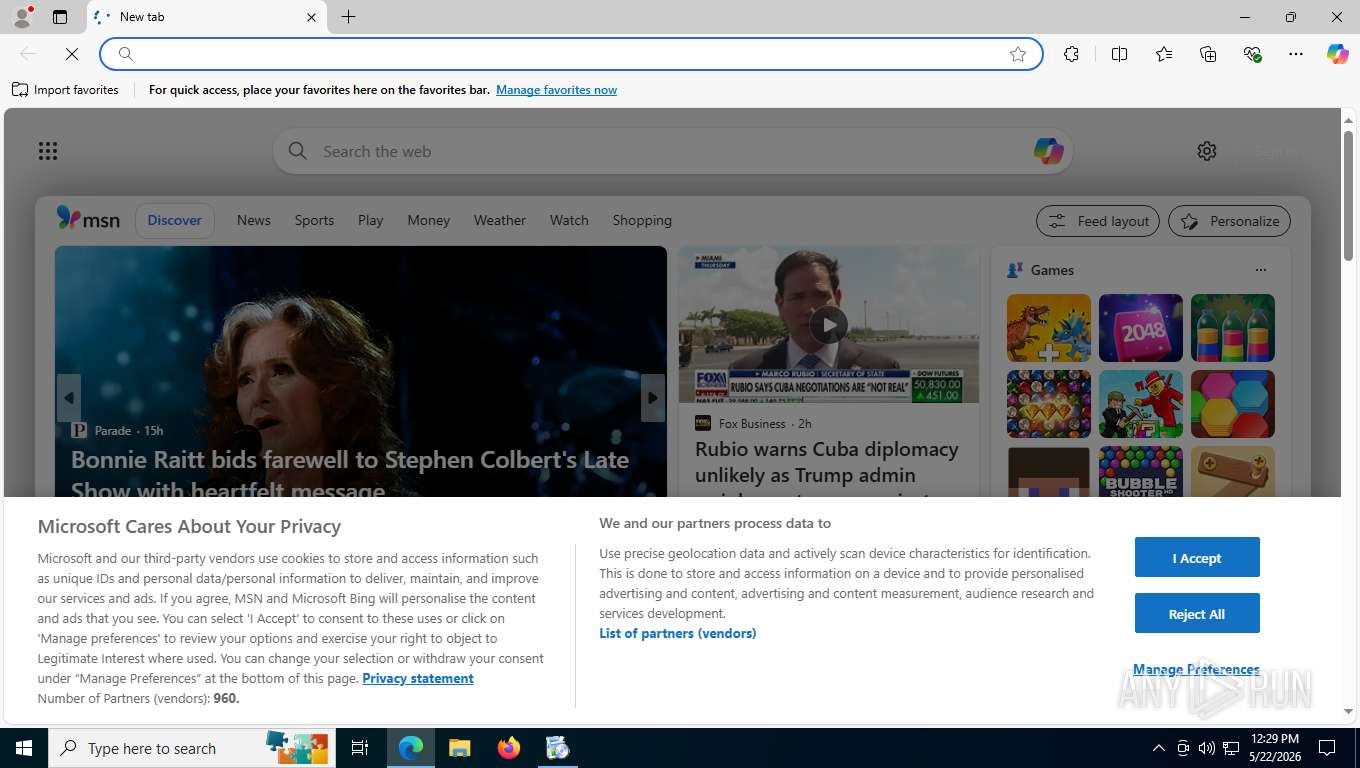Open the Shopping tab
Screen dimensions: 1360x768
[x=642, y=220]
